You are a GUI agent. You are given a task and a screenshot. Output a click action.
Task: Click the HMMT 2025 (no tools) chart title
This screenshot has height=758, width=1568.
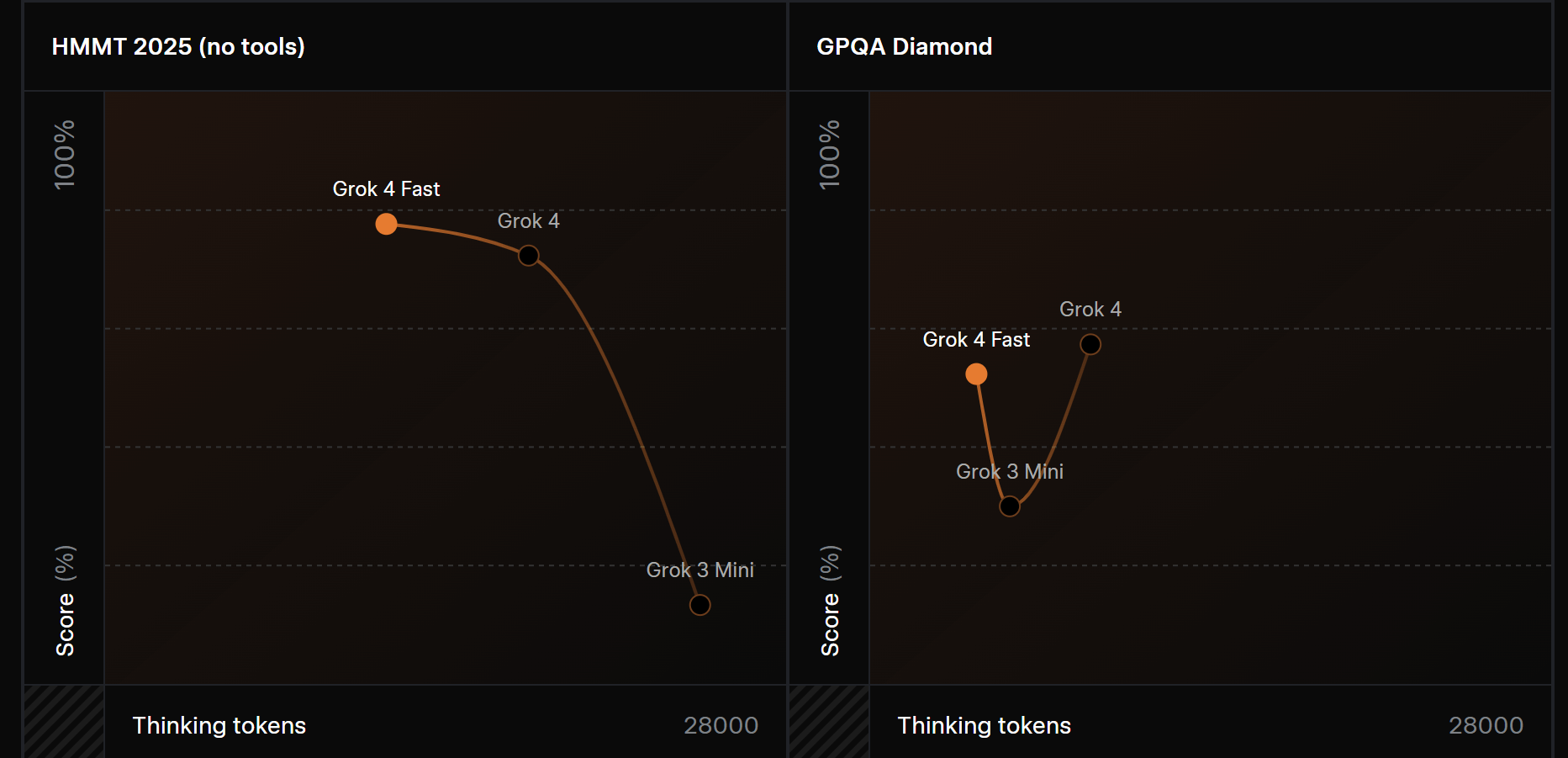pos(178,46)
